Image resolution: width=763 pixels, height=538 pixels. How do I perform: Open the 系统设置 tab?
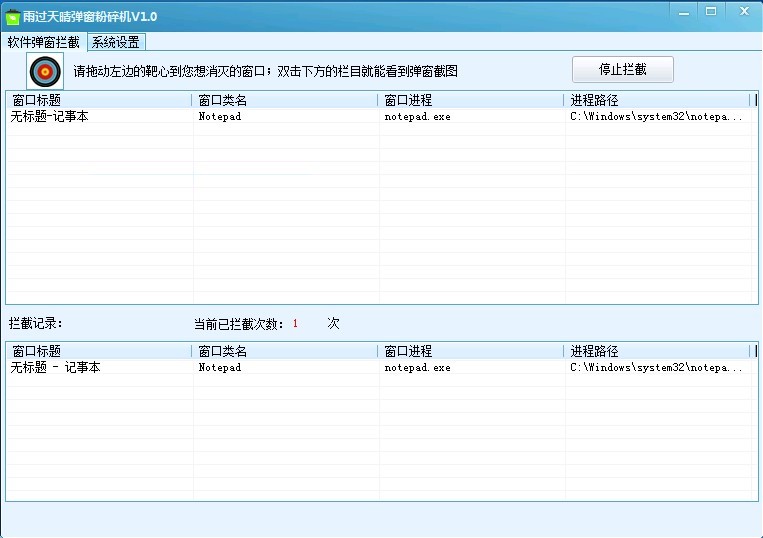(116, 42)
